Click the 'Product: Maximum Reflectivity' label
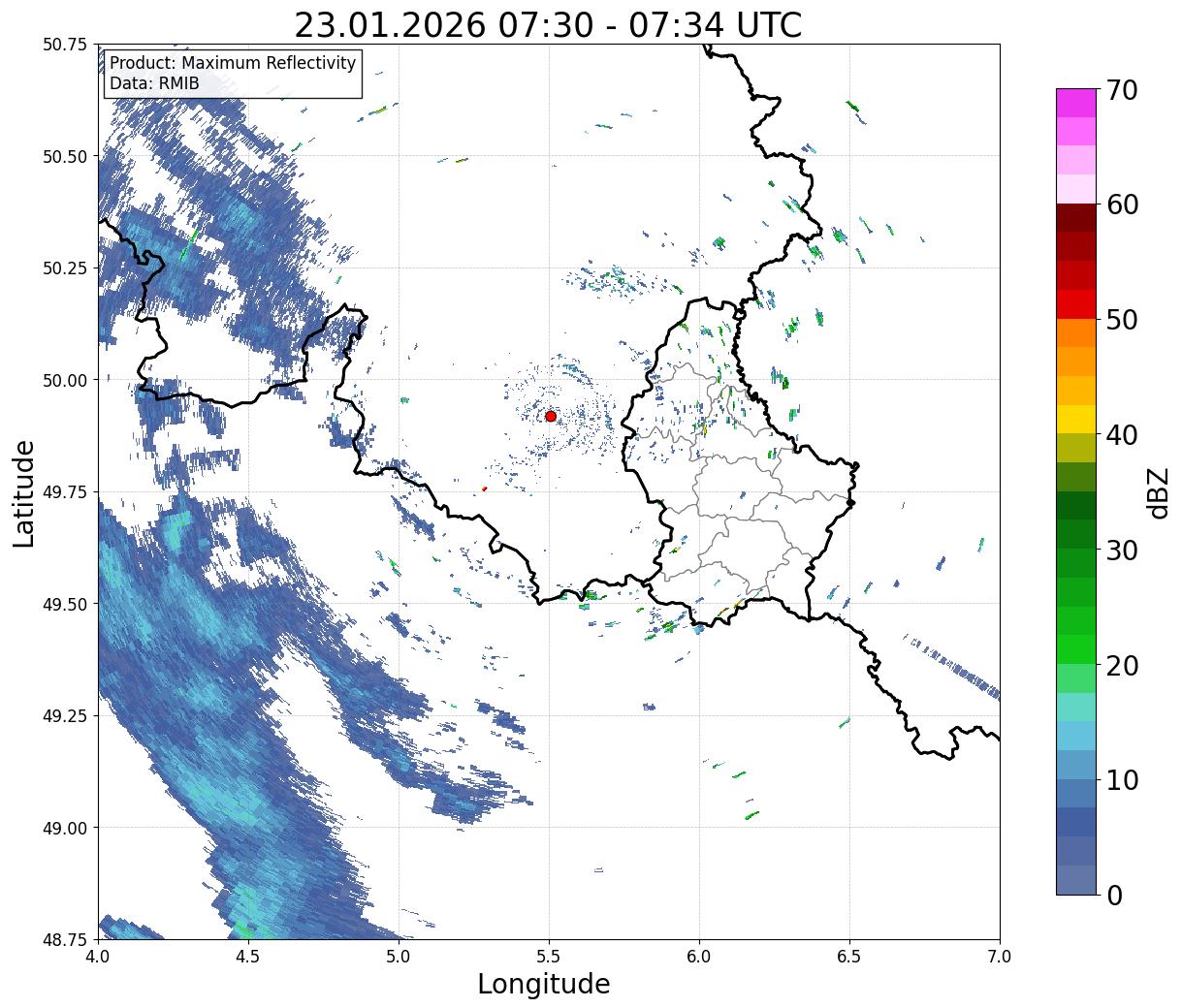 click(233, 63)
